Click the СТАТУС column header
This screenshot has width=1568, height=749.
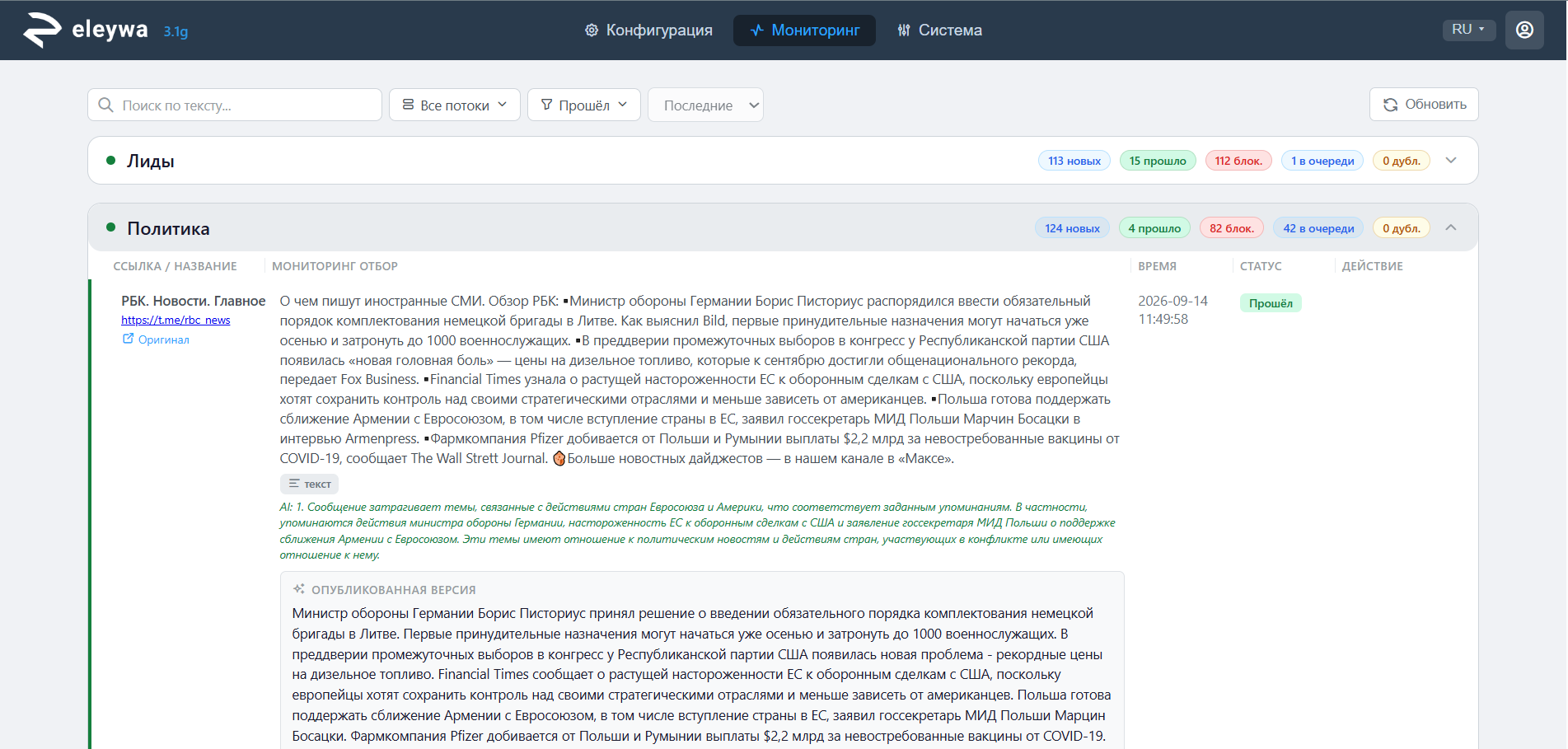(1261, 266)
